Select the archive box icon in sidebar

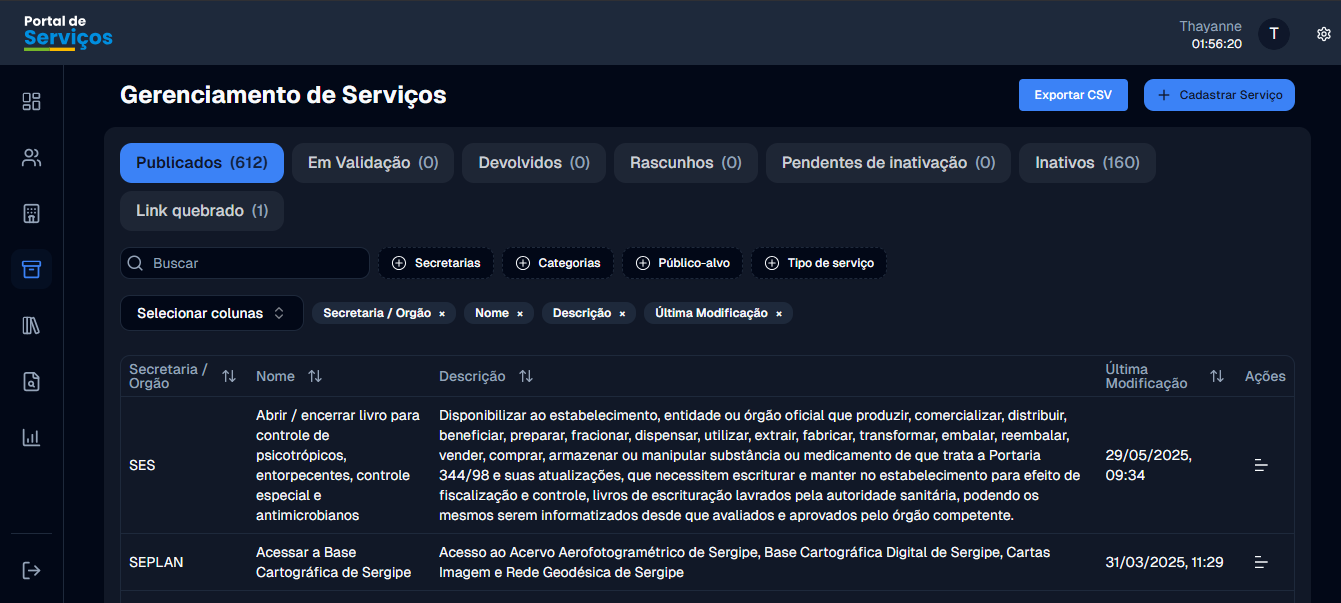(x=31, y=269)
